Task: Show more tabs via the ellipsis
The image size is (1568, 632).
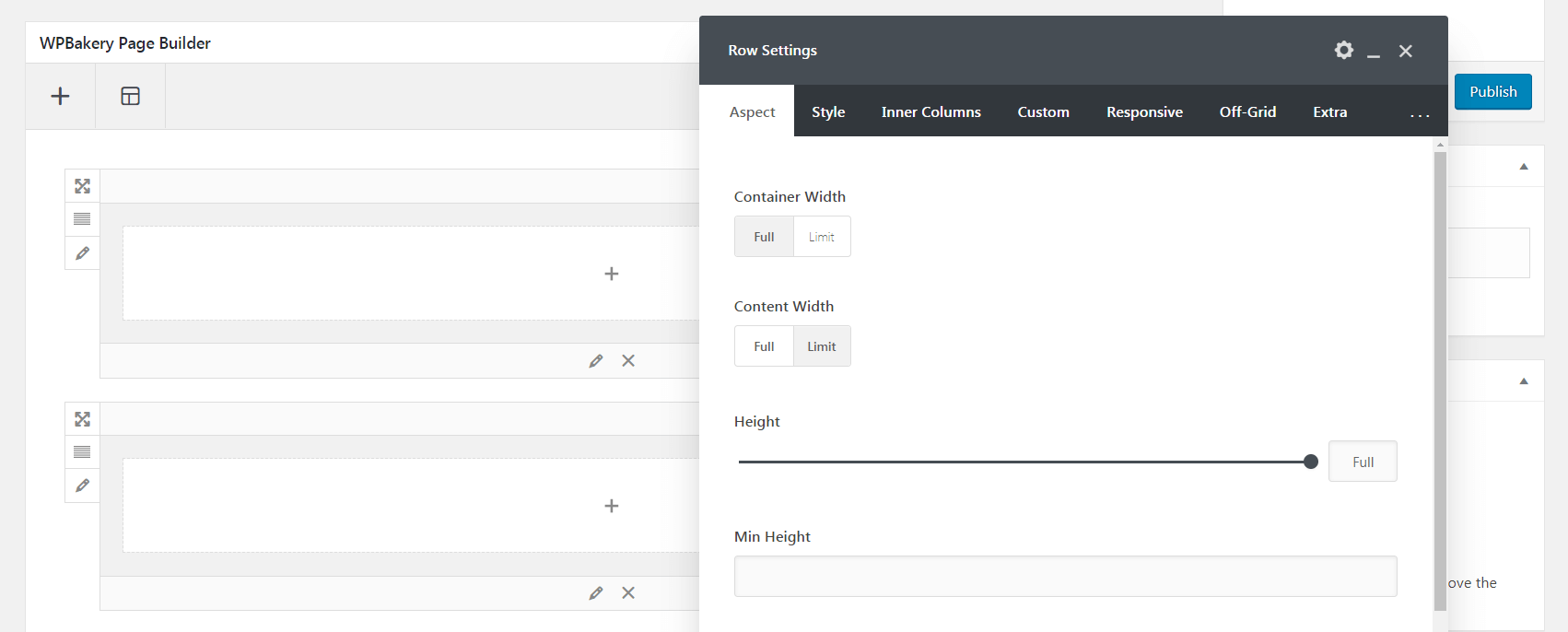Action: (x=1420, y=114)
